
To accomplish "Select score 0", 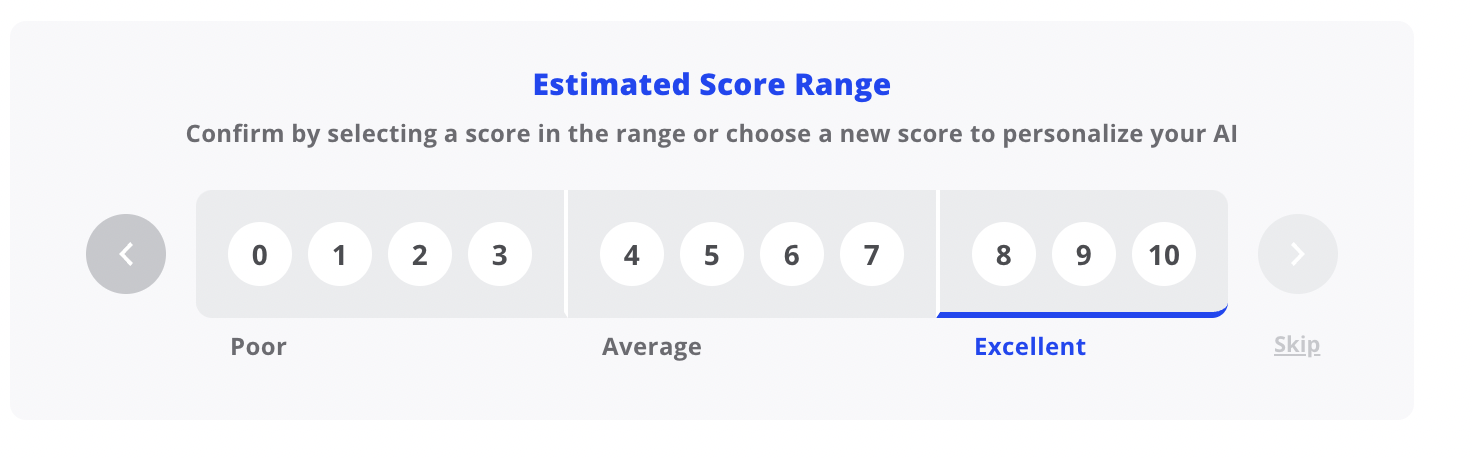I will (260, 255).
